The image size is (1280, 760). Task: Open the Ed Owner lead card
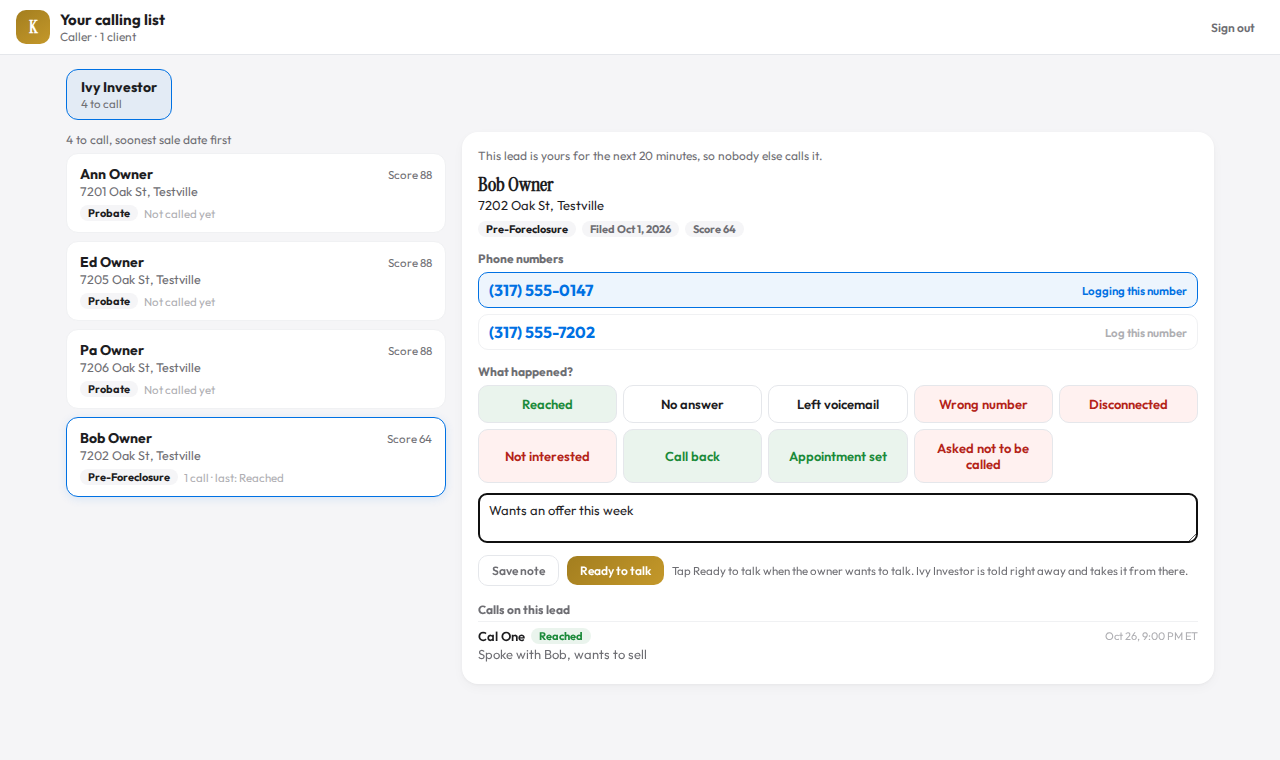pyautogui.click(x=256, y=281)
